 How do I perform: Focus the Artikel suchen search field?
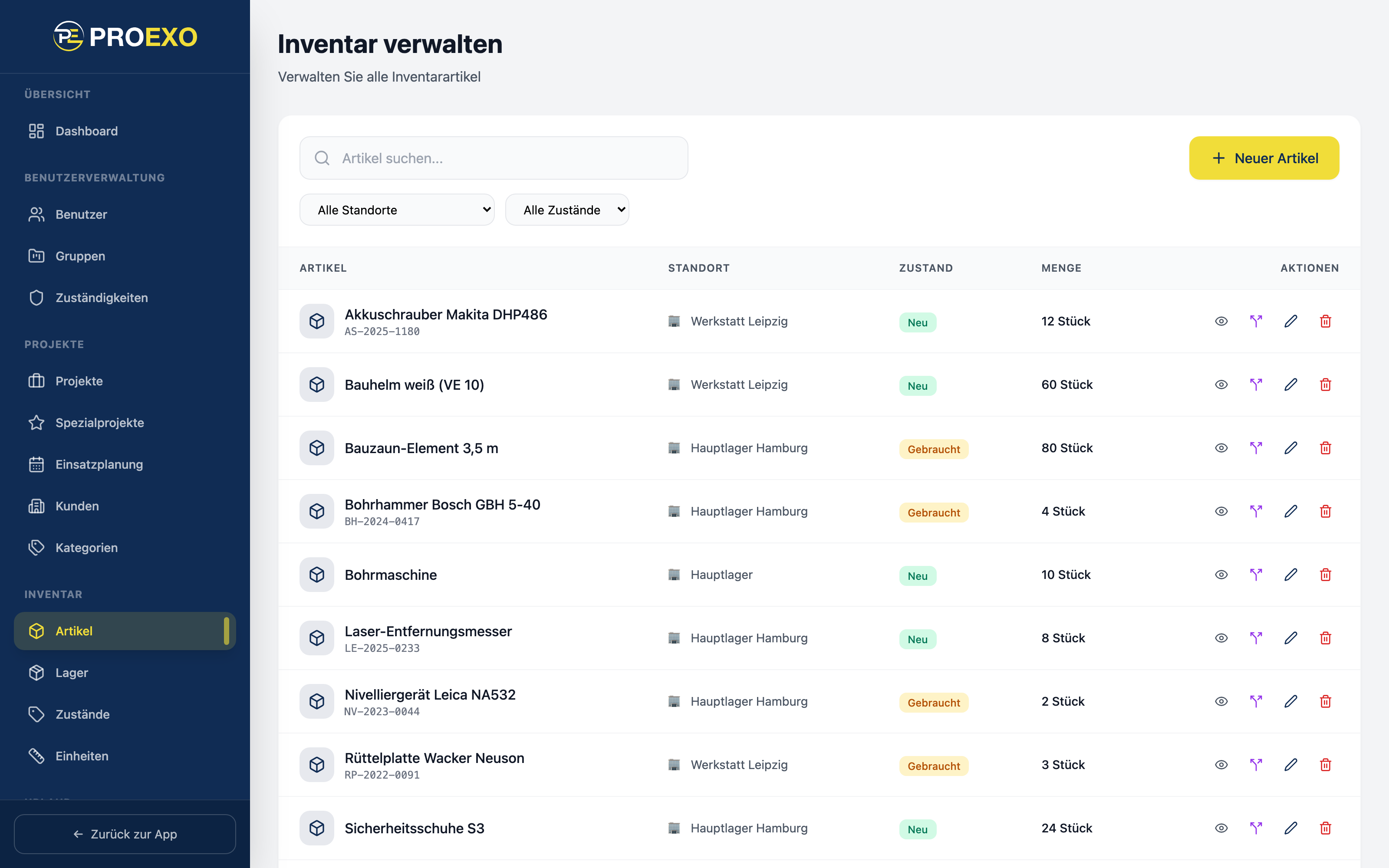click(x=494, y=158)
